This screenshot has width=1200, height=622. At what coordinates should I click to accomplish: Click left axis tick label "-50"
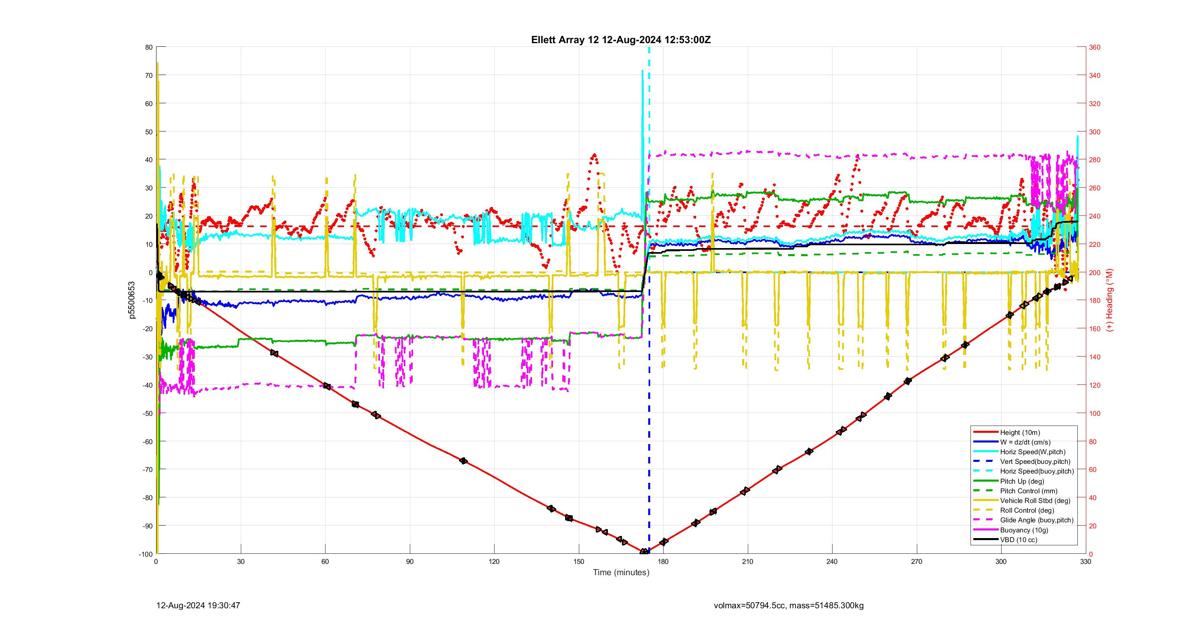[147, 413]
